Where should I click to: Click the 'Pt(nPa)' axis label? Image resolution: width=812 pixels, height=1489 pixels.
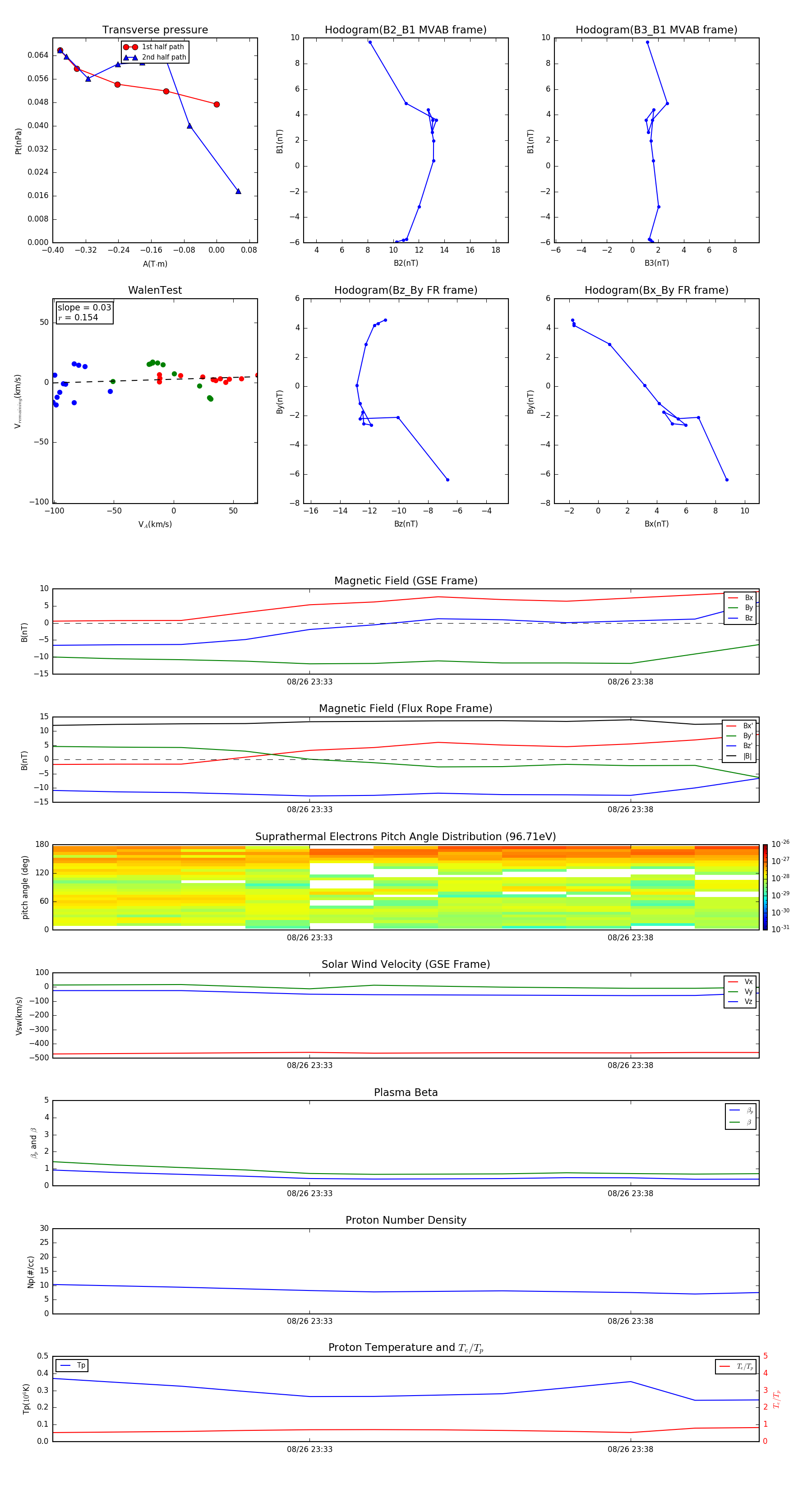(x=18, y=140)
